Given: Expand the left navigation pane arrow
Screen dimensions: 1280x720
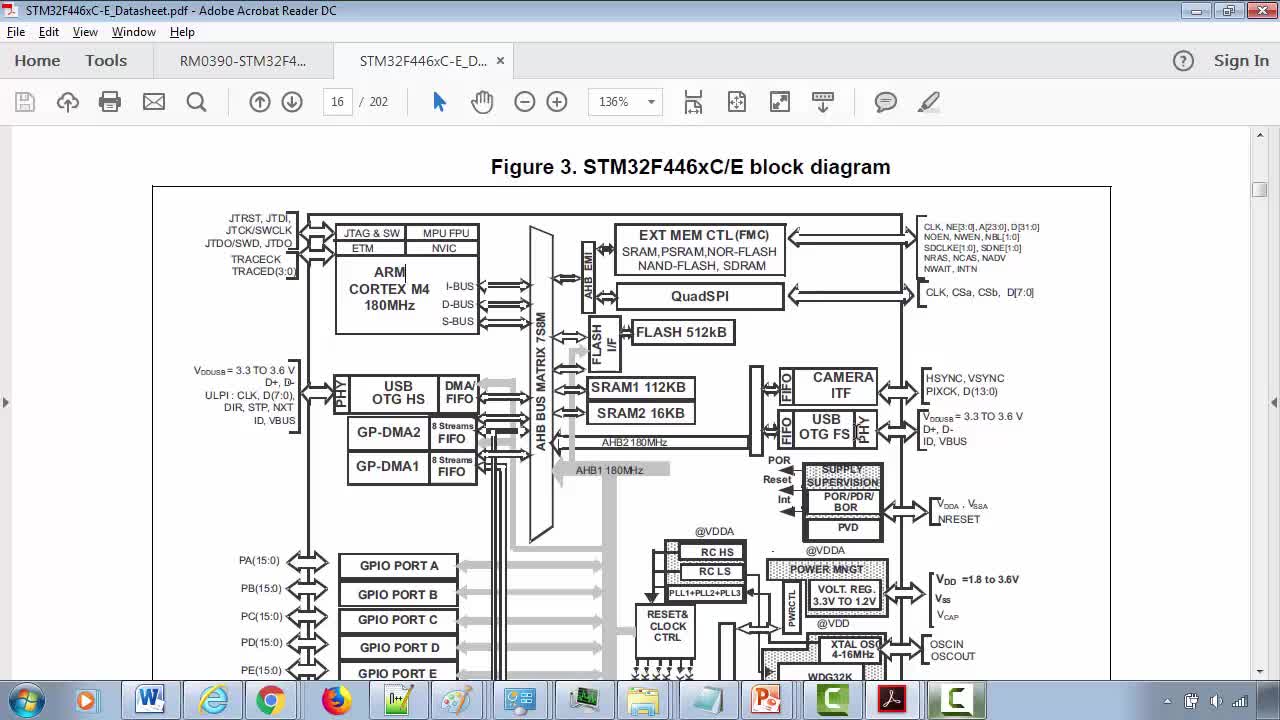Looking at the screenshot, I should pos(5,402).
